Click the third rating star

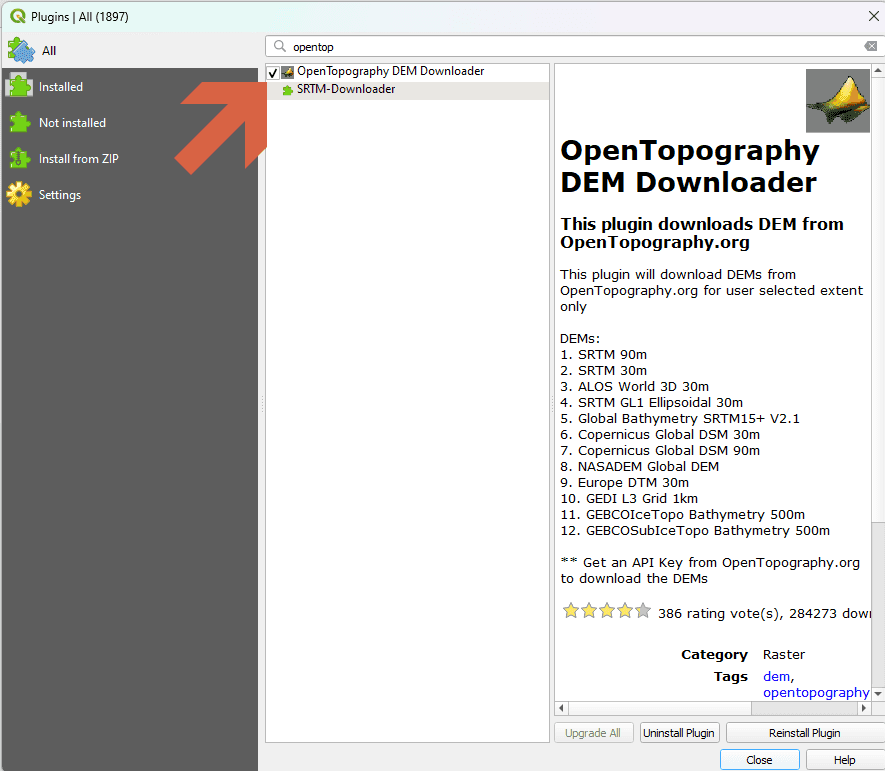(607, 611)
